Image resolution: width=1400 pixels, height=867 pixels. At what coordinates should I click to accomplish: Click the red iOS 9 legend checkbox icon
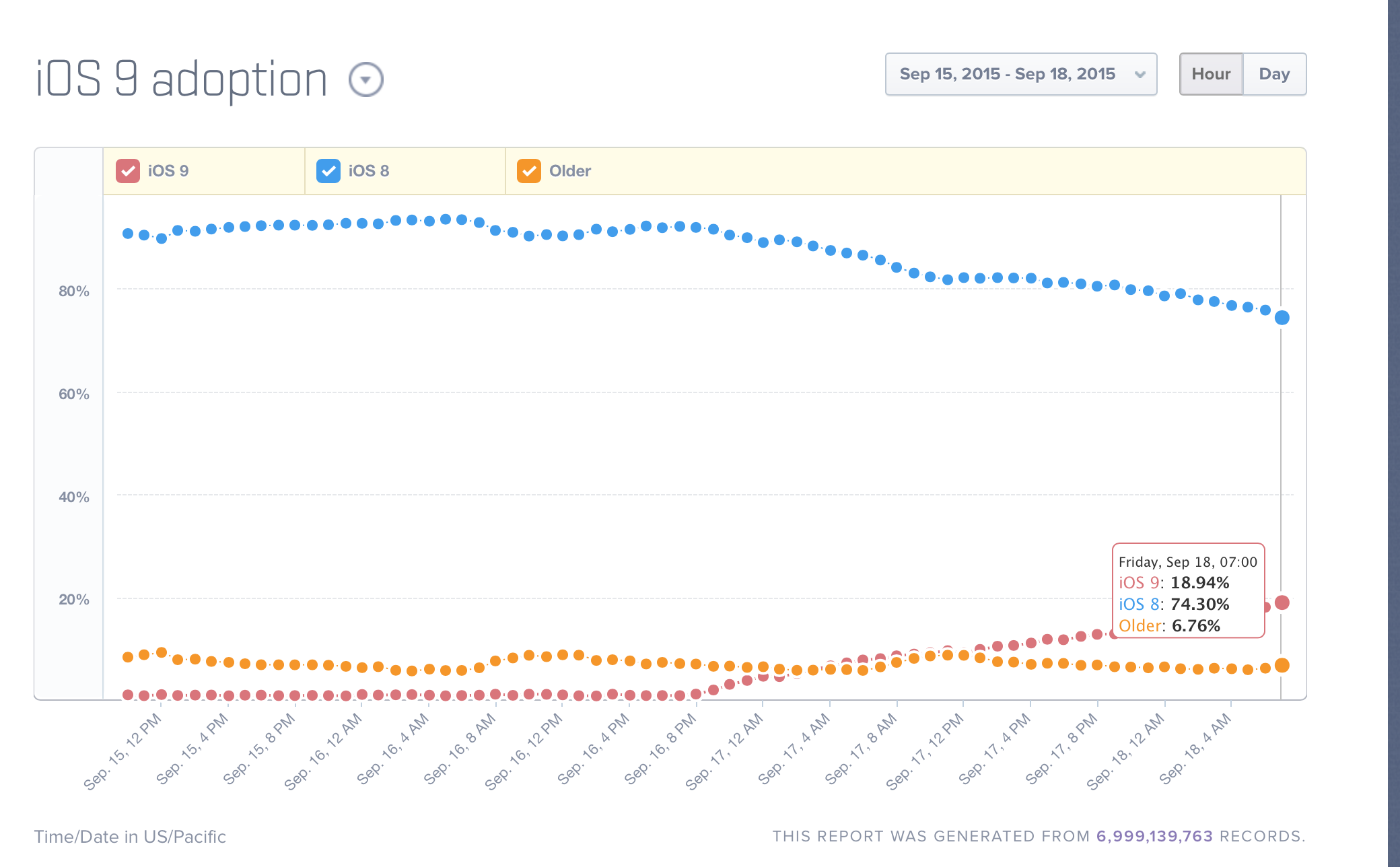[127, 171]
